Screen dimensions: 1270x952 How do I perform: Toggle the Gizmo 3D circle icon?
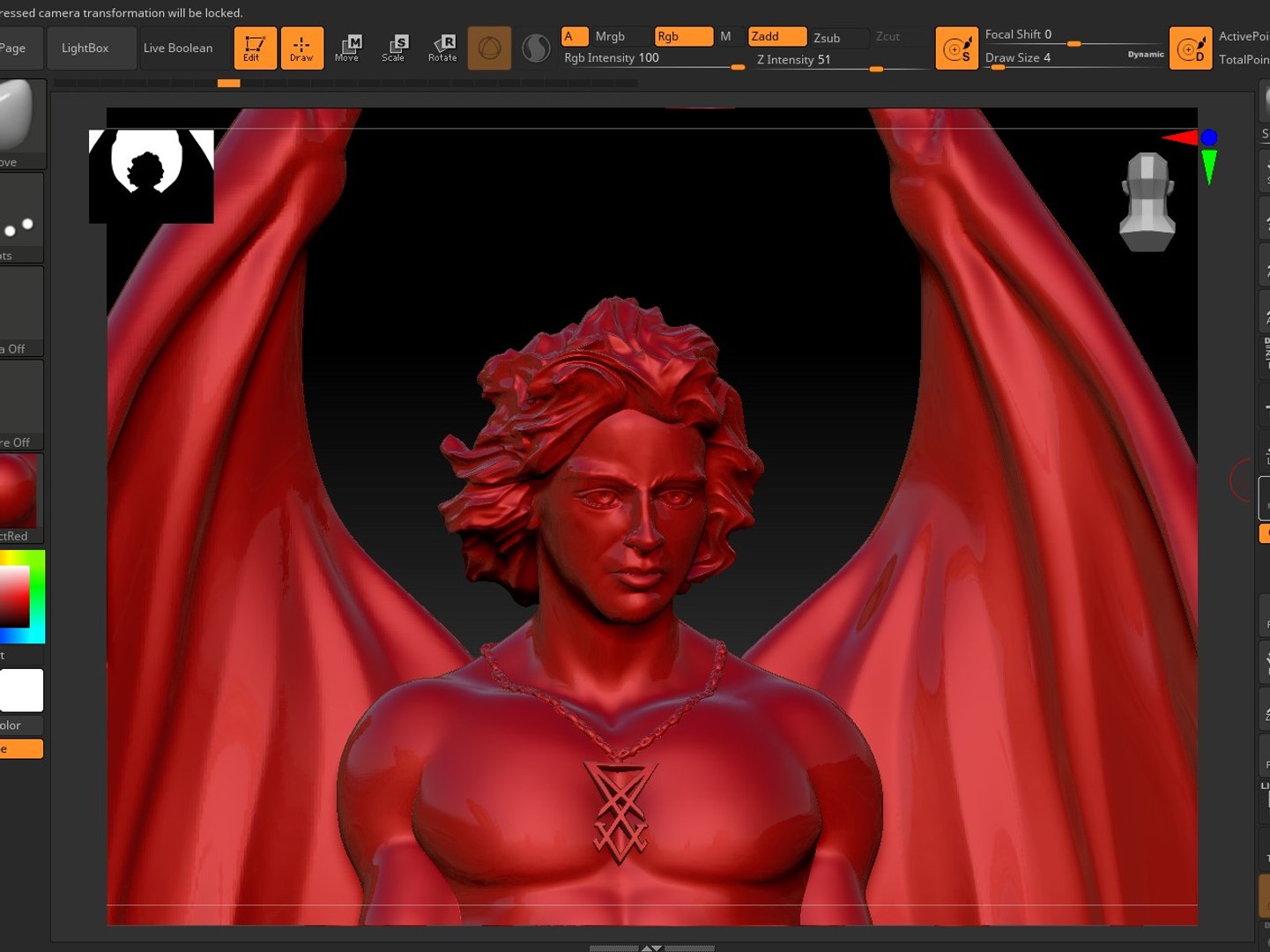tap(489, 48)
